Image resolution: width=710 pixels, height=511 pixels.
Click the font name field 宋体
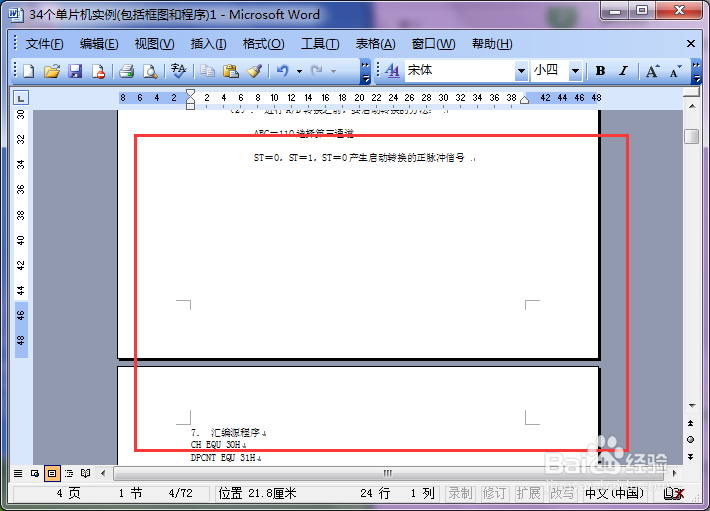[460, 71]
